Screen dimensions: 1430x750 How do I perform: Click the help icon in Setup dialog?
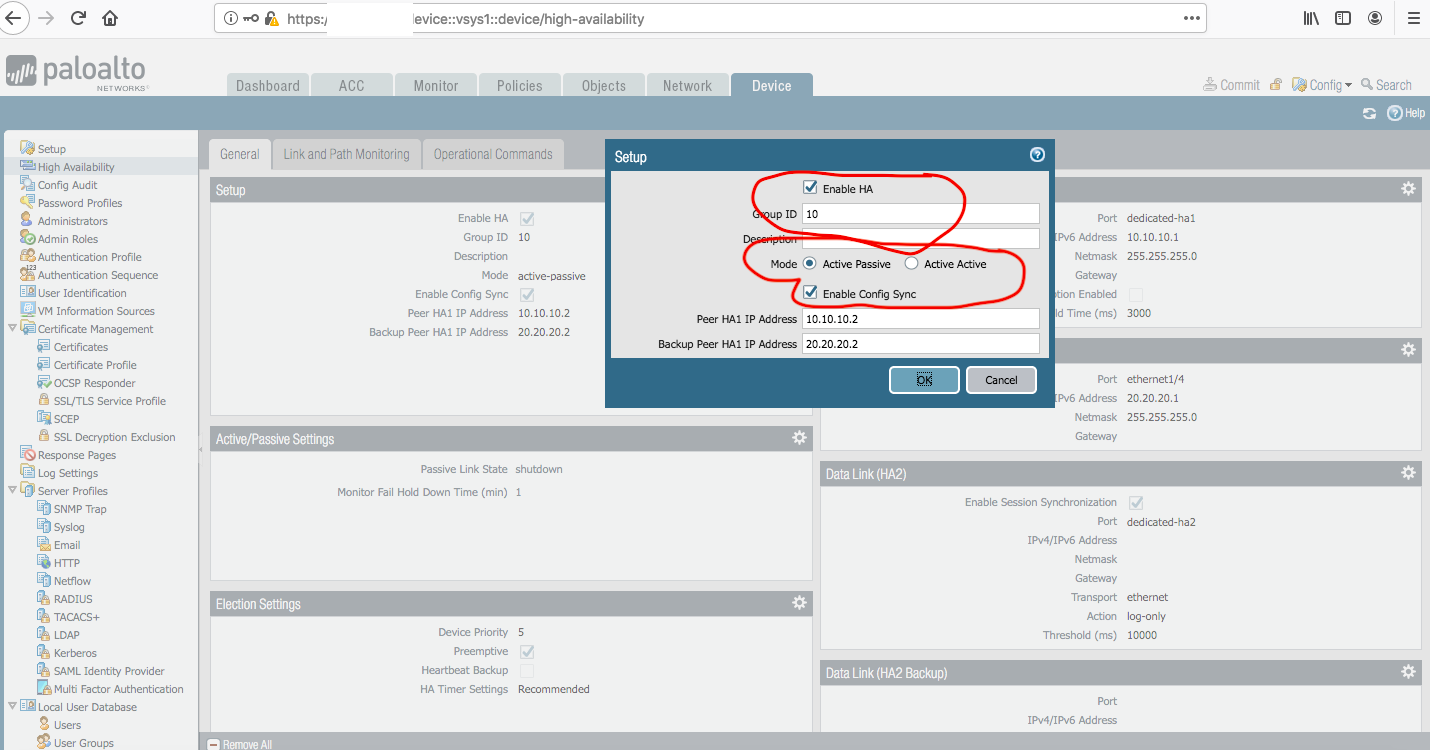point(1037,155)
